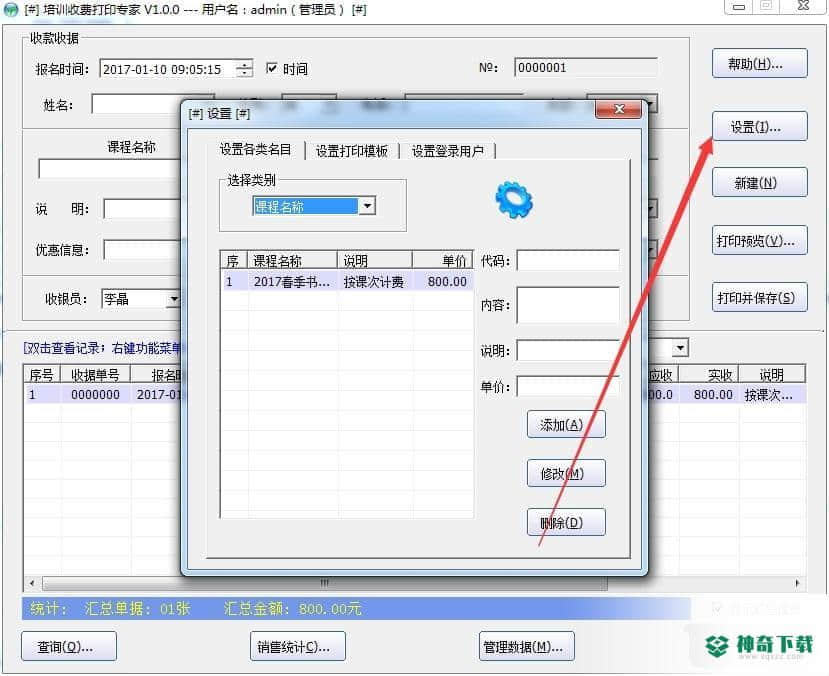This screenshot has width=829, height=676.
Task: Expand the 收银员 dropdown showing 李晶
Action: (173, 299)
